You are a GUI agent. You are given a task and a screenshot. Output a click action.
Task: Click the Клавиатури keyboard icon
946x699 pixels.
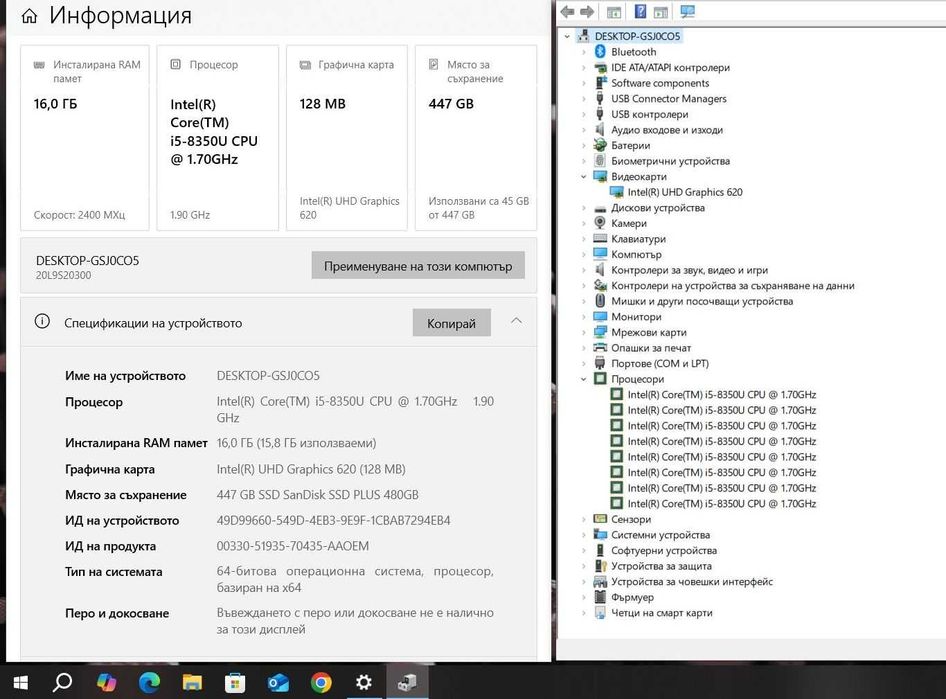(600, 239)
